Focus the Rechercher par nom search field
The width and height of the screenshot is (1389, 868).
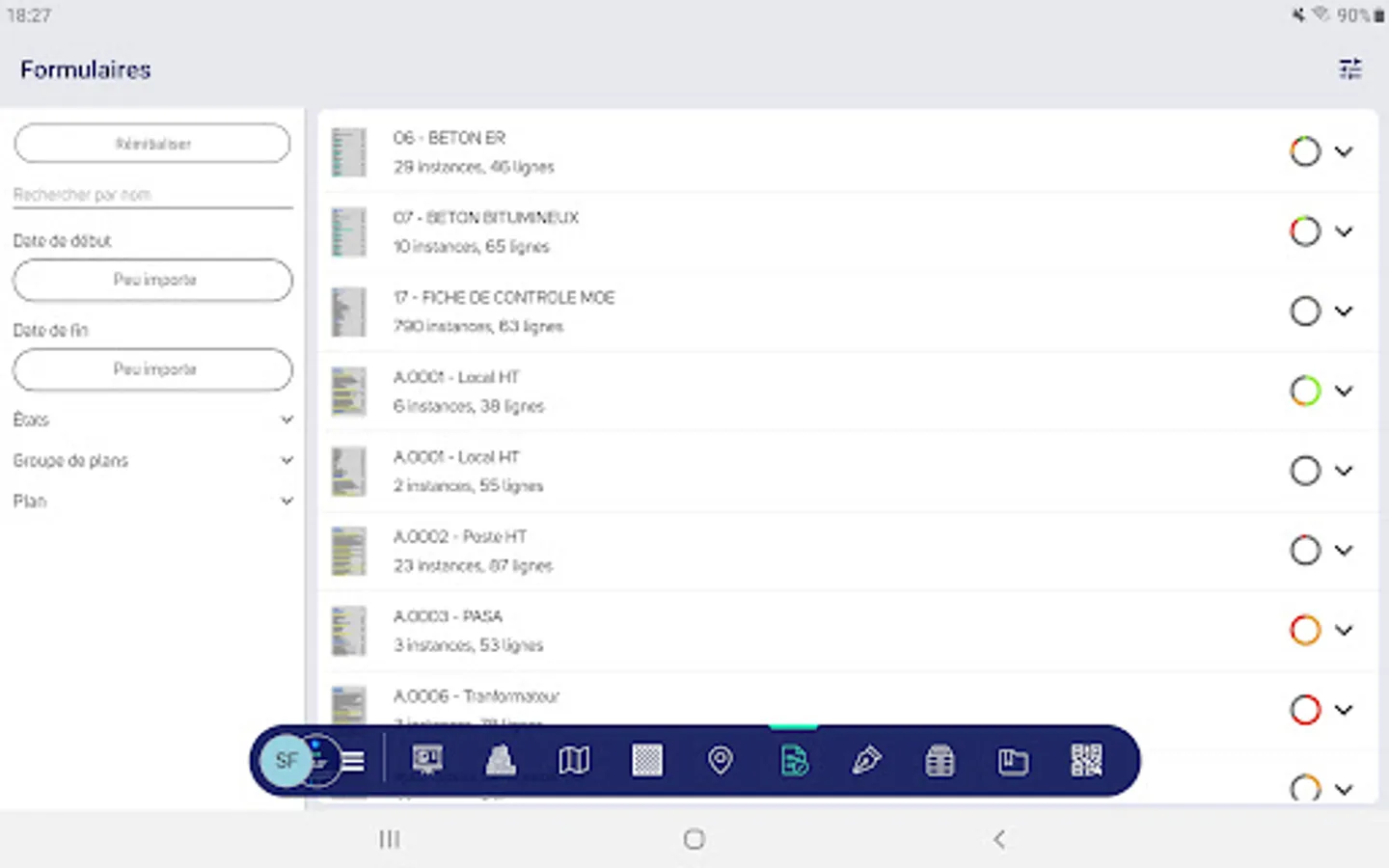pyautogui.click(x=152, y=194)
